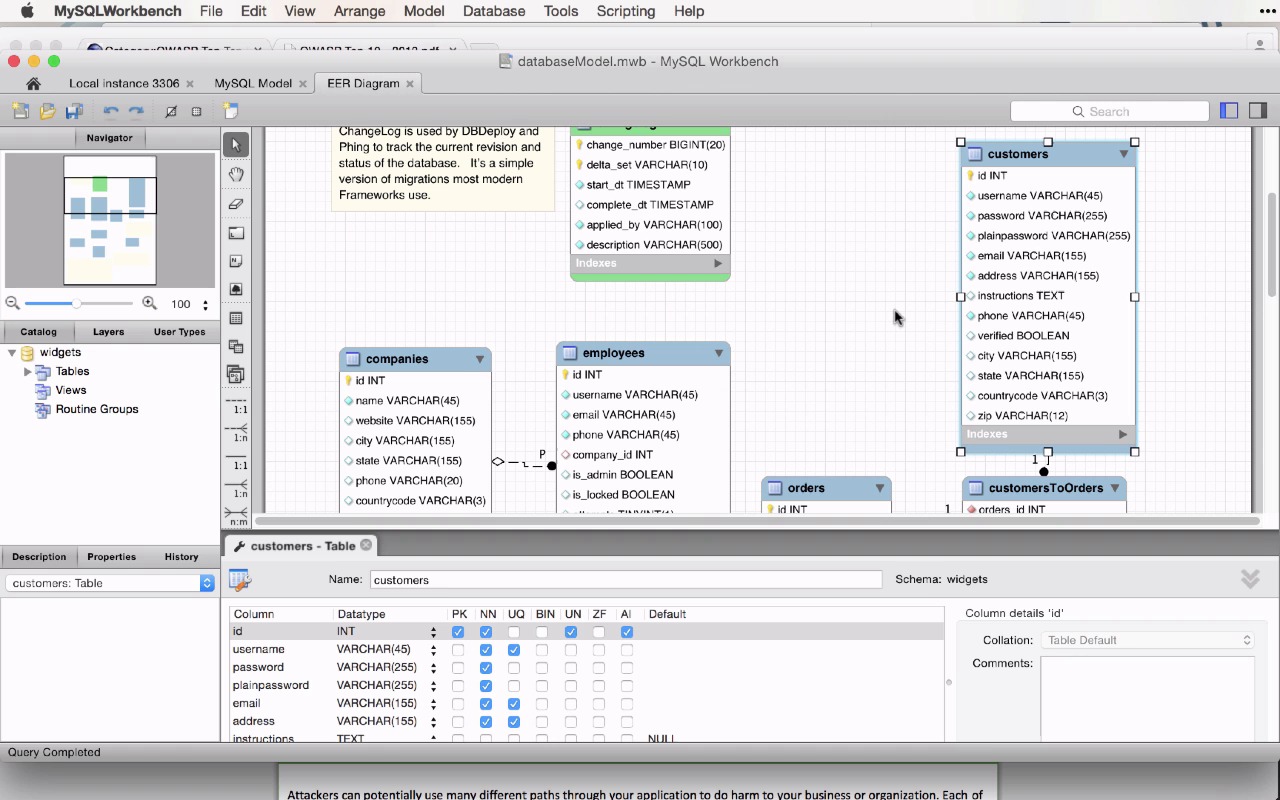The image size is (1280, 800).
Task: Uncheck PK for the id column
Action: click(458, 632)
